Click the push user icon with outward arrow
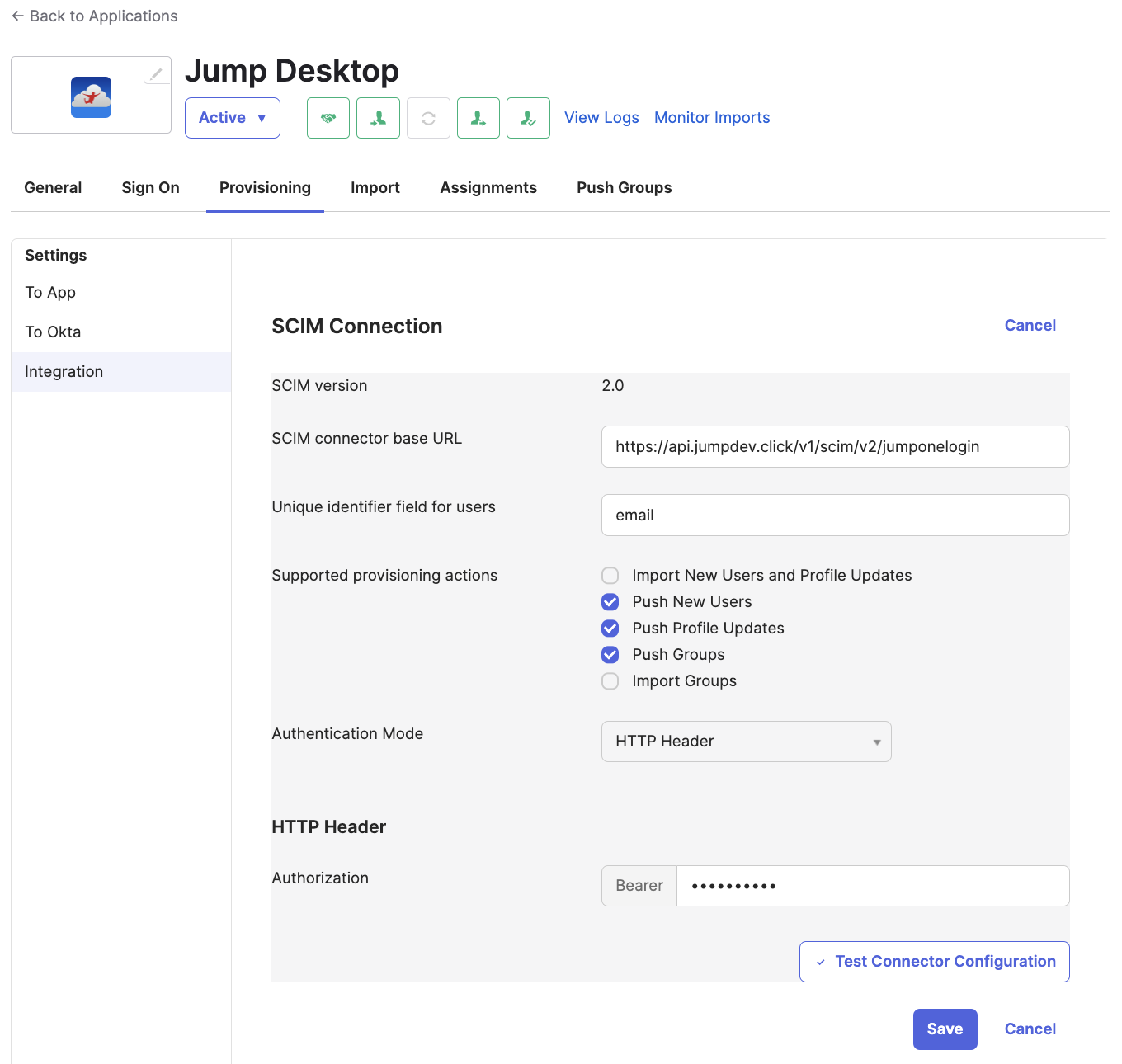This screenshot has width=1122, height=1064. click(478, 118)
